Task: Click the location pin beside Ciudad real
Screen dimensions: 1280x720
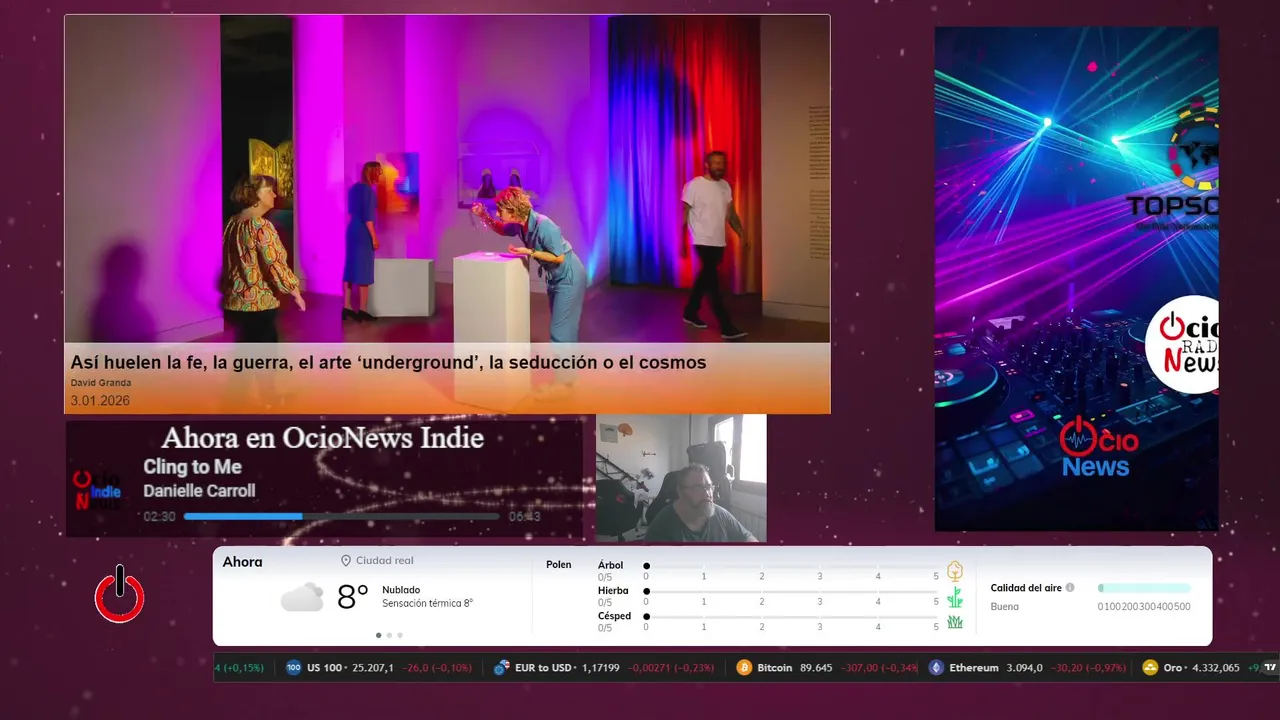Action: click(346, 561)
